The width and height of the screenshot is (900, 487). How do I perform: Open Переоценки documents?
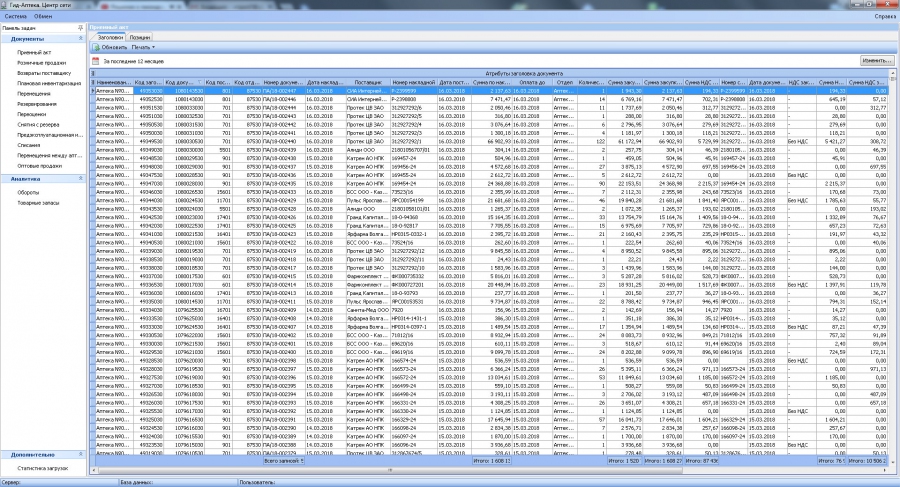point(32,114)
